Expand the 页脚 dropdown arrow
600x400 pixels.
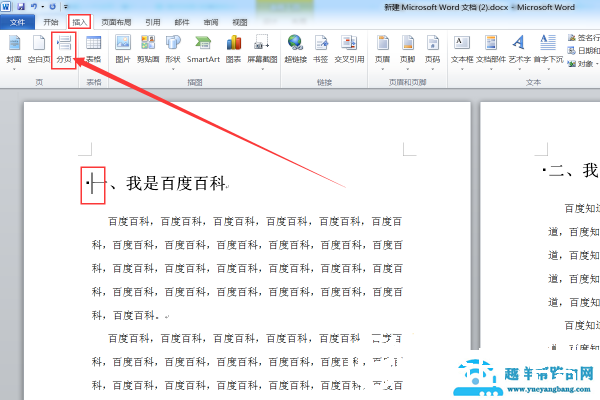click(408, 69)
